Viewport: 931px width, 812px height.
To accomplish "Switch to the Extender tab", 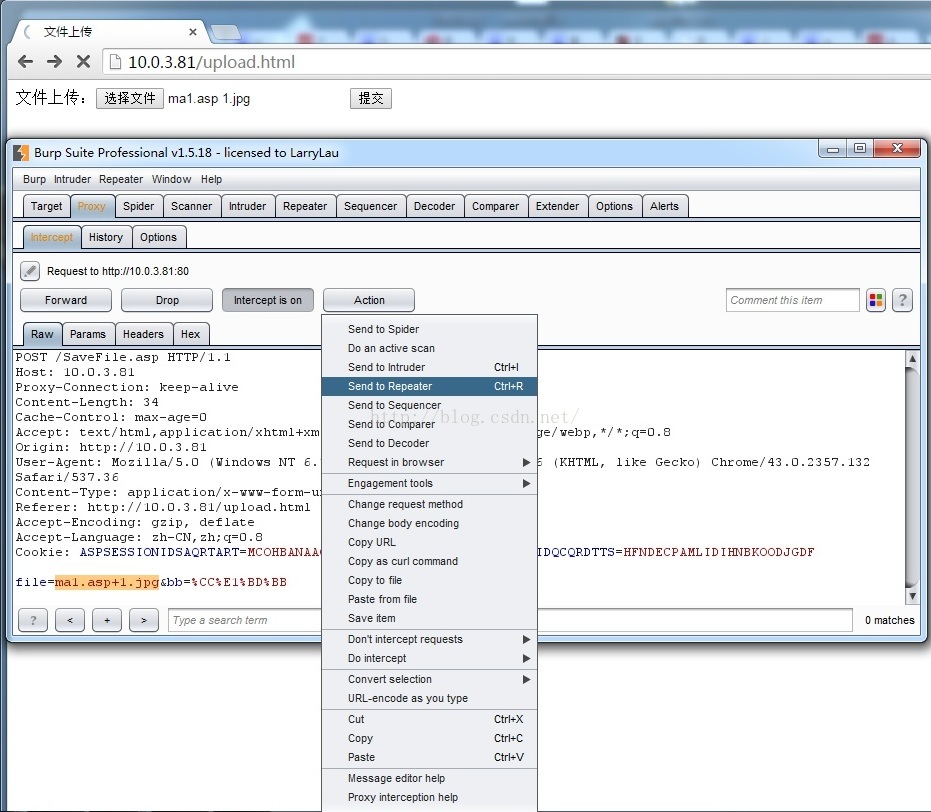I will (x=557, y=206).
